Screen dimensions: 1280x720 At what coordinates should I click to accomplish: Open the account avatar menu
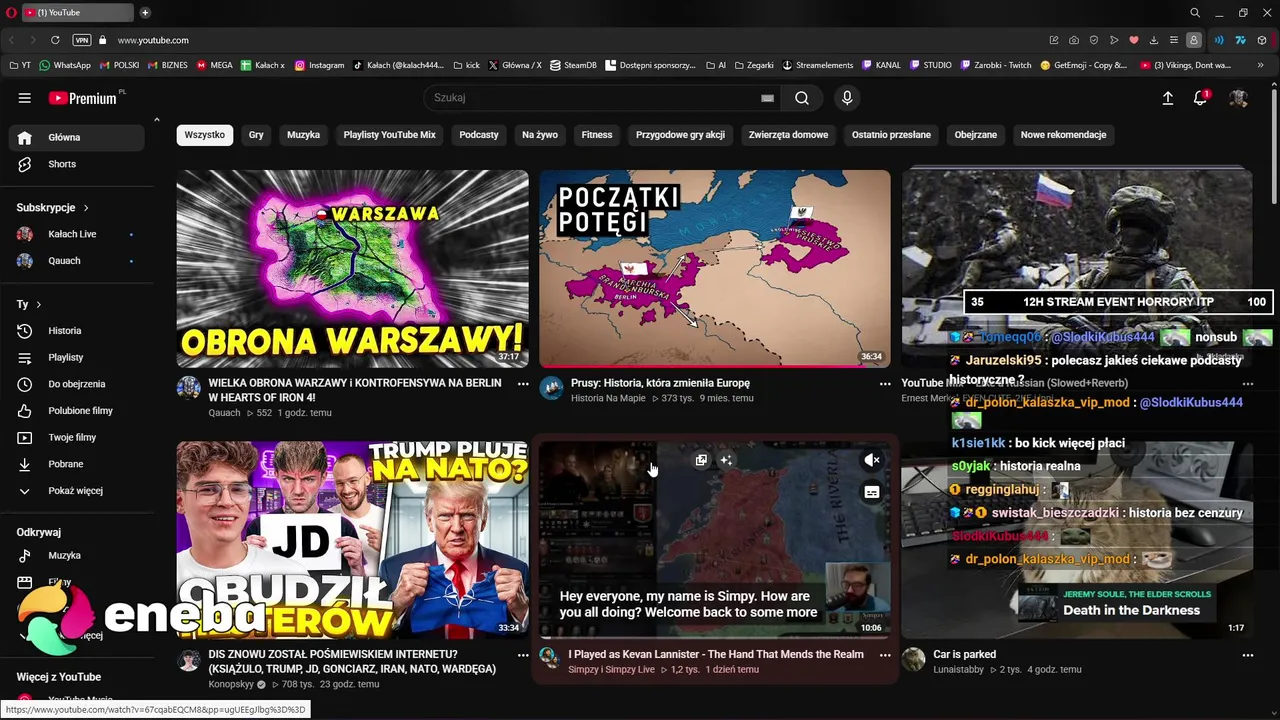click(x=1238, y=98)
